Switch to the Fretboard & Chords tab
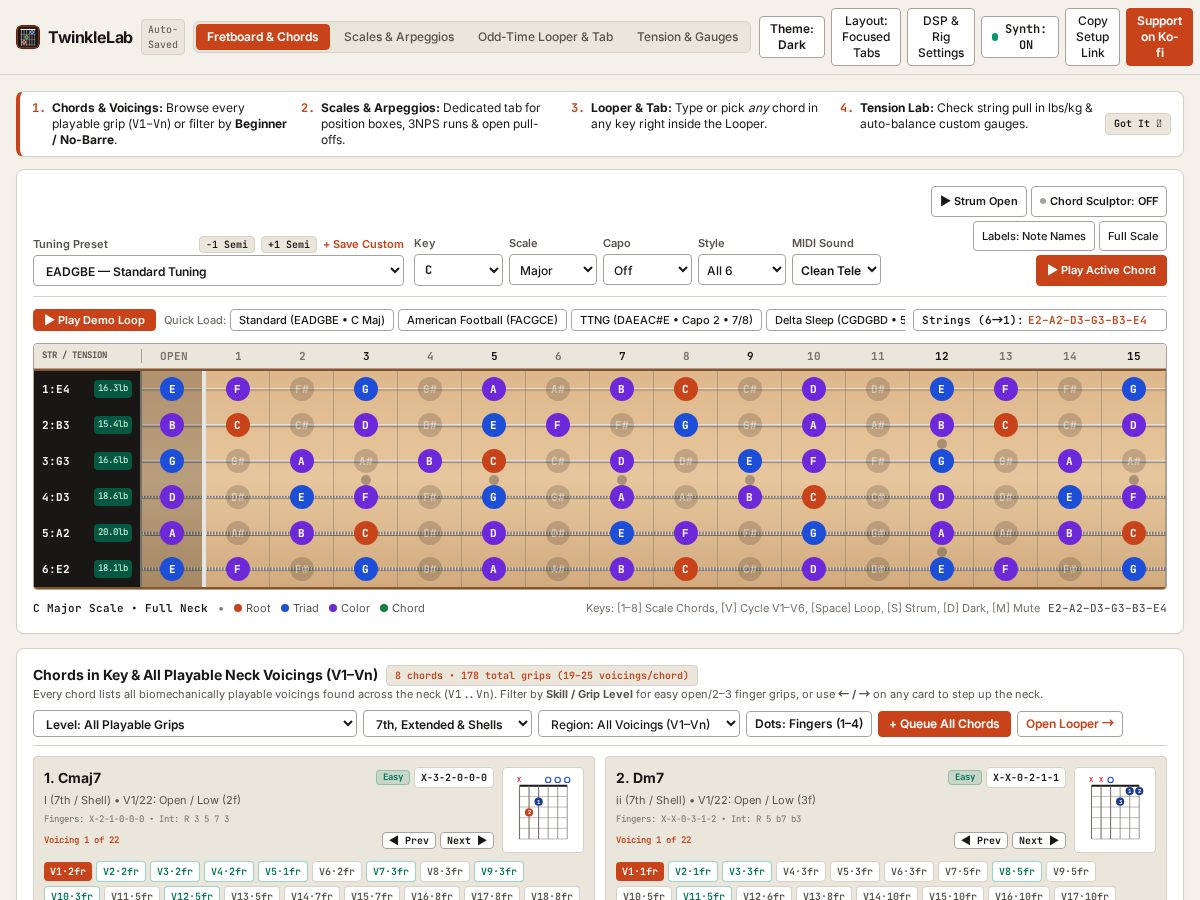 [x=263, y=37]
